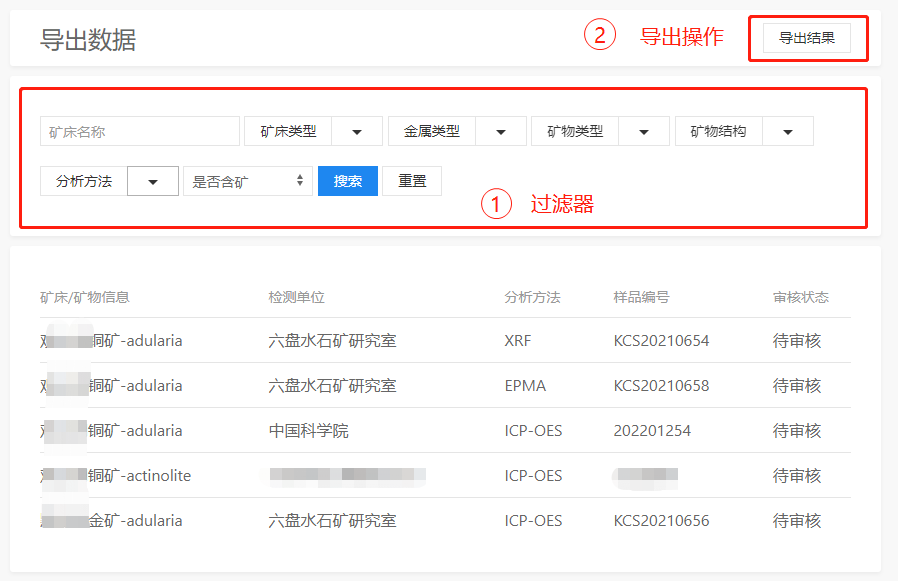The image size is (898, 581).
Task: Click the 矿物类型 filter button
Action: point(575,131)
